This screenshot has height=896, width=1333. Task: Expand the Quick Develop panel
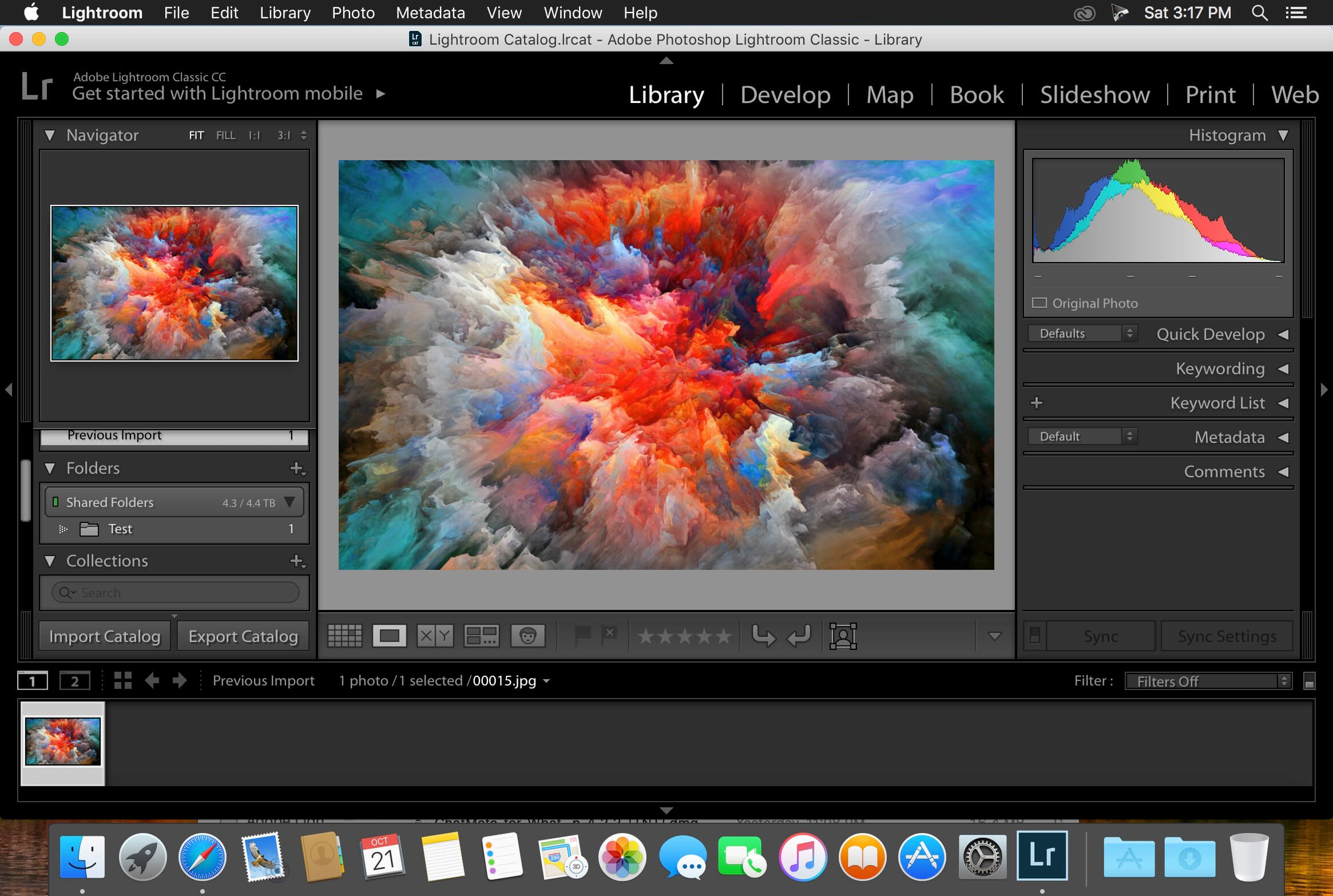tap(1282, 333)
